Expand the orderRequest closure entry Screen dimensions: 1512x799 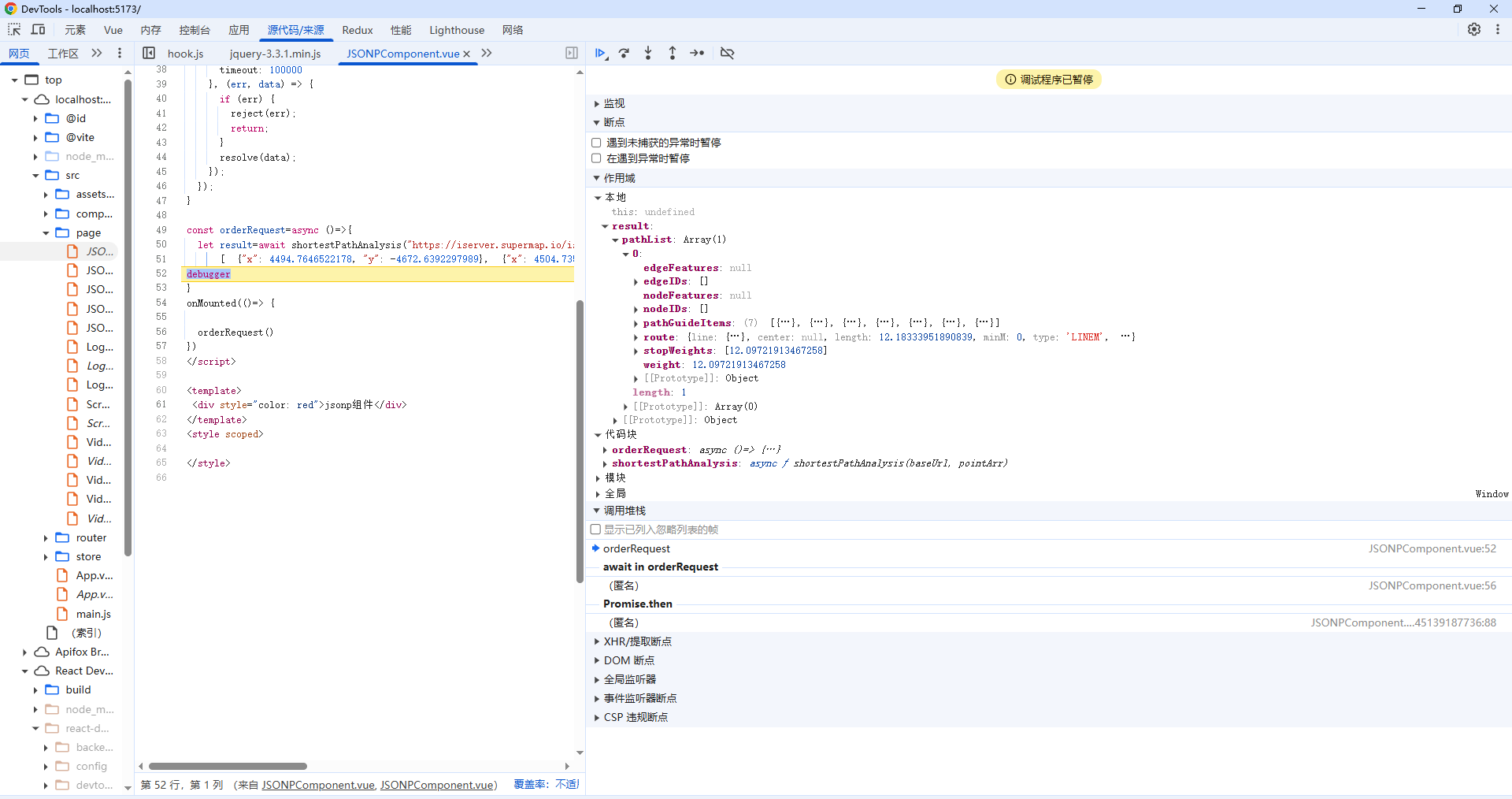[x=605, y=450]
